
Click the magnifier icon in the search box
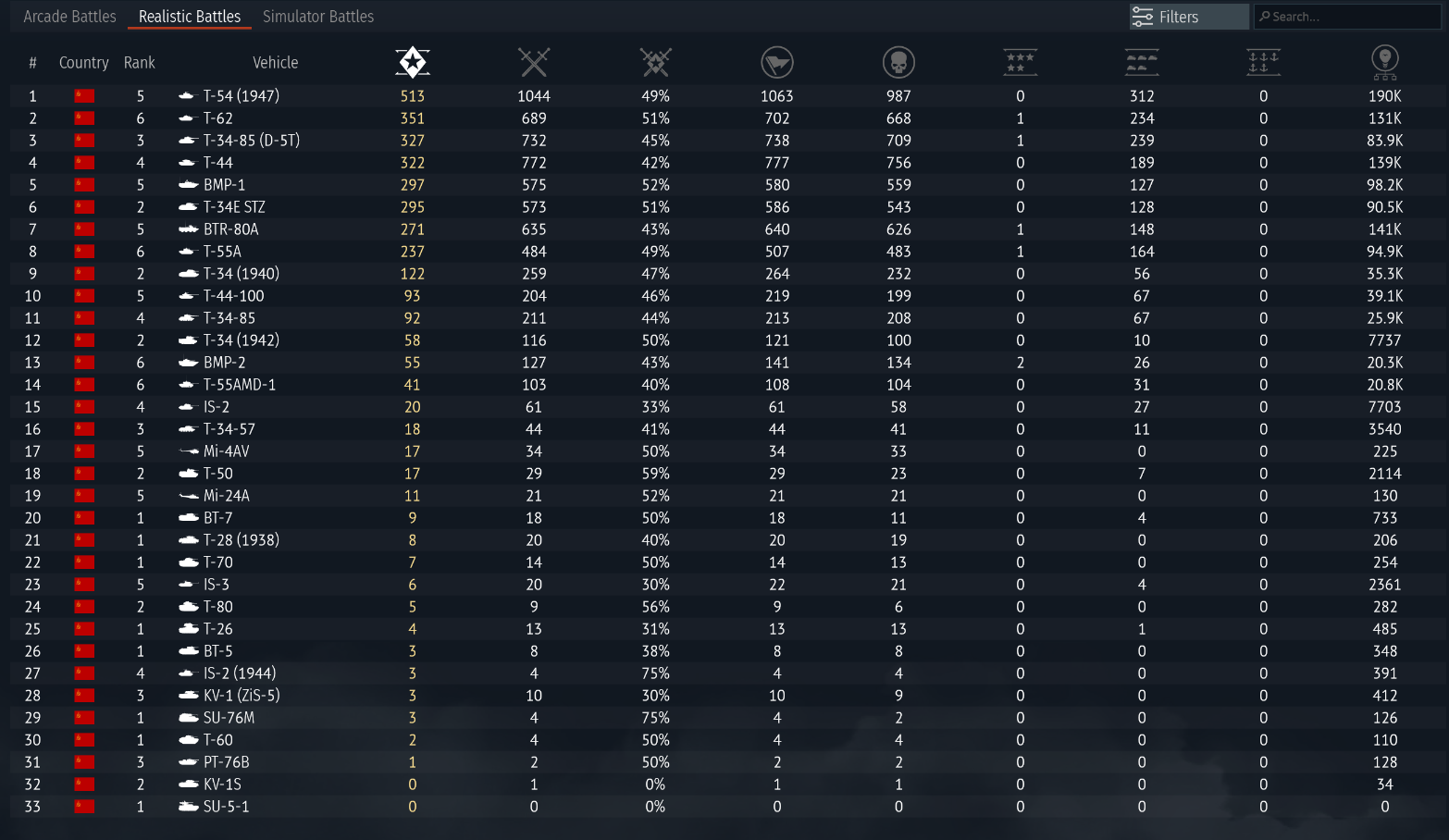coord(1265,17)
